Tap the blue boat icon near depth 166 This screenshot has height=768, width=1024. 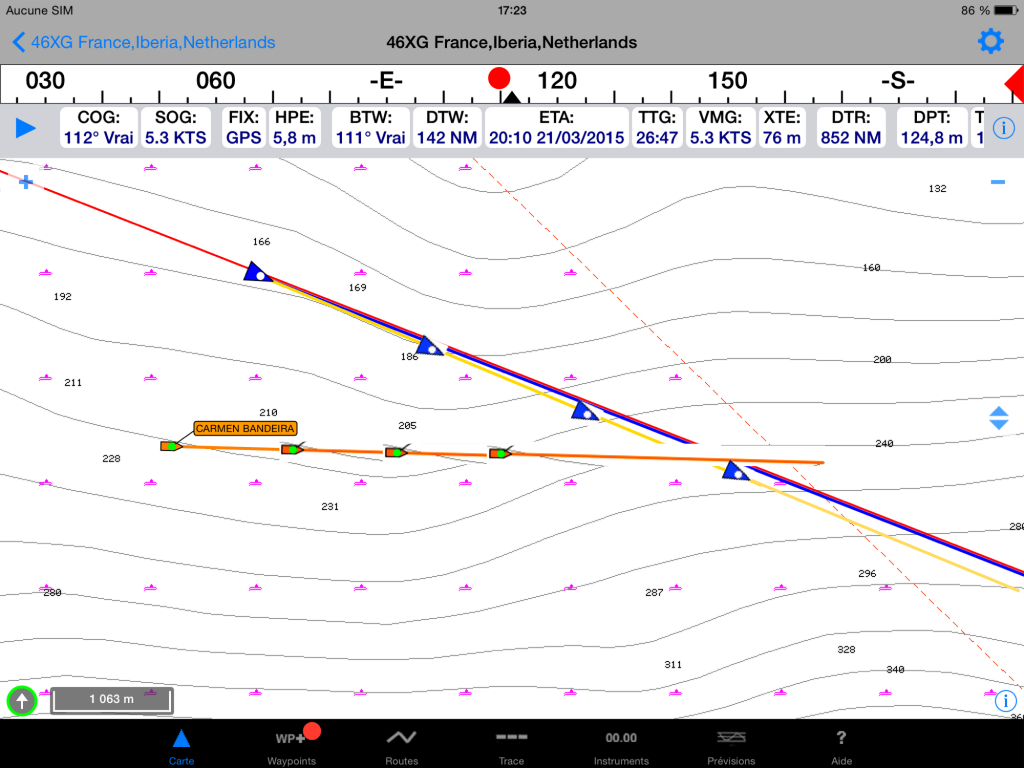[x=257, y=272]
